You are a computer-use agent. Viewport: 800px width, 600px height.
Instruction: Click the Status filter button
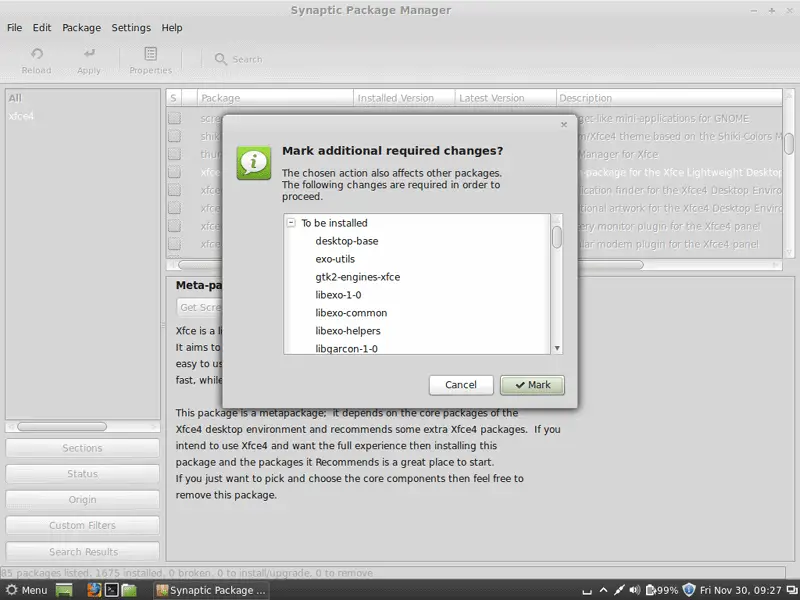tap(83, 474)
